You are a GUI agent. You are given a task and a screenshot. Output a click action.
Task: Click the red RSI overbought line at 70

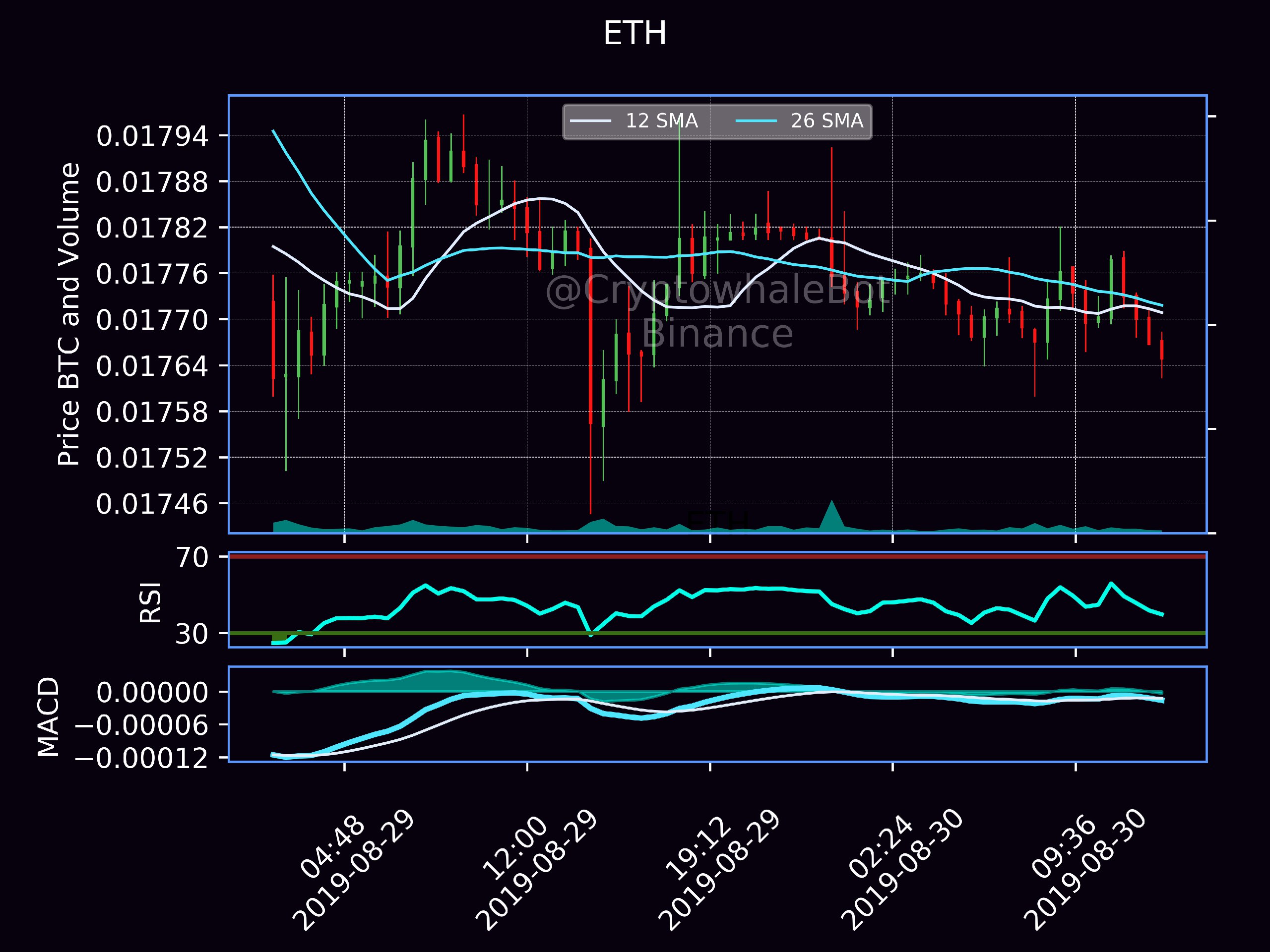[718, 556]
